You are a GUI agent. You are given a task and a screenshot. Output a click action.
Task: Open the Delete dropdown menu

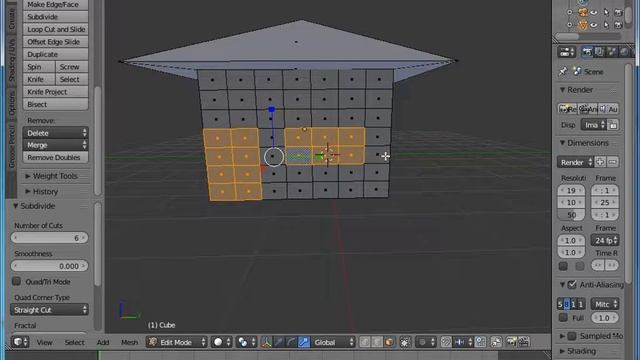tap(56, 133)
